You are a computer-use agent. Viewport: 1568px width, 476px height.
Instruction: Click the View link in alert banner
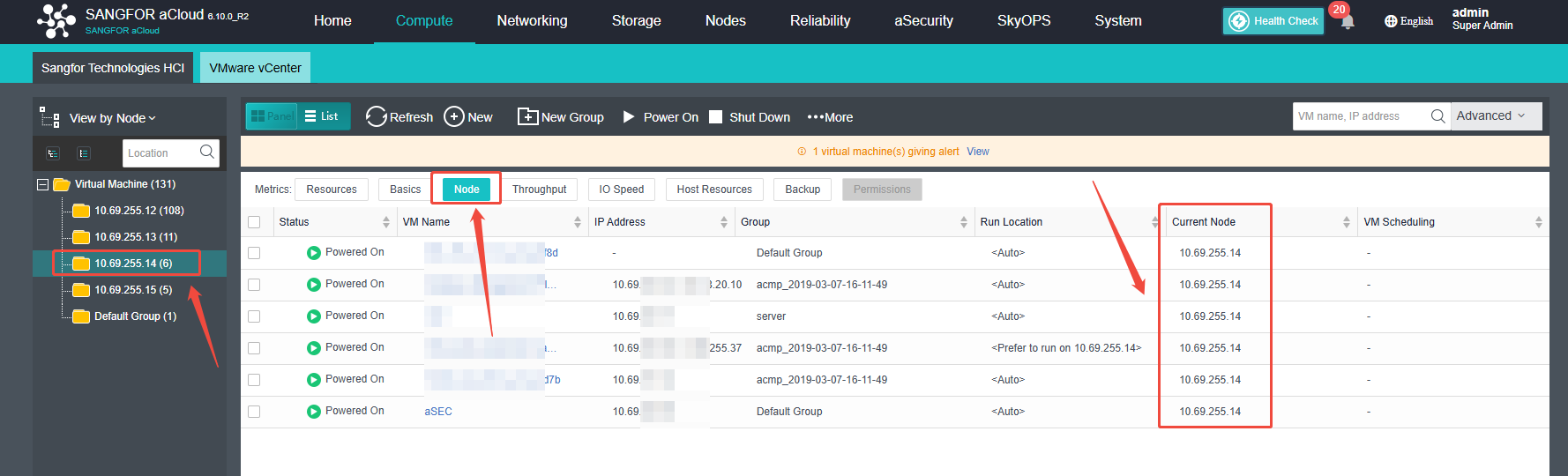point(977,152)
